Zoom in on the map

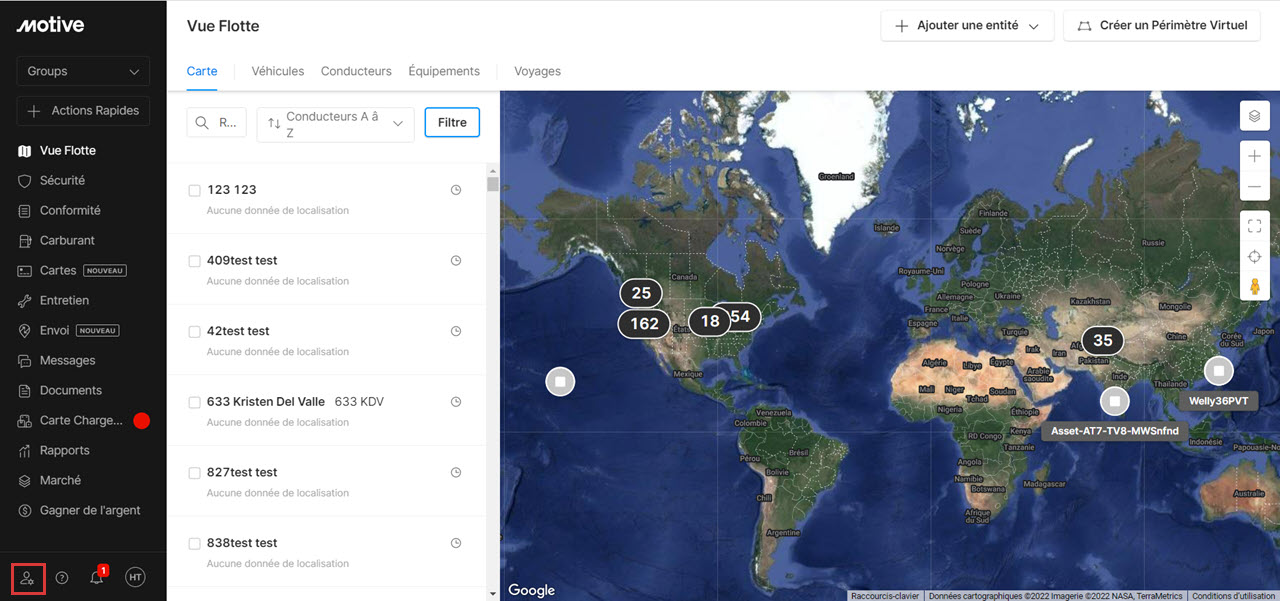(1254, 156)
